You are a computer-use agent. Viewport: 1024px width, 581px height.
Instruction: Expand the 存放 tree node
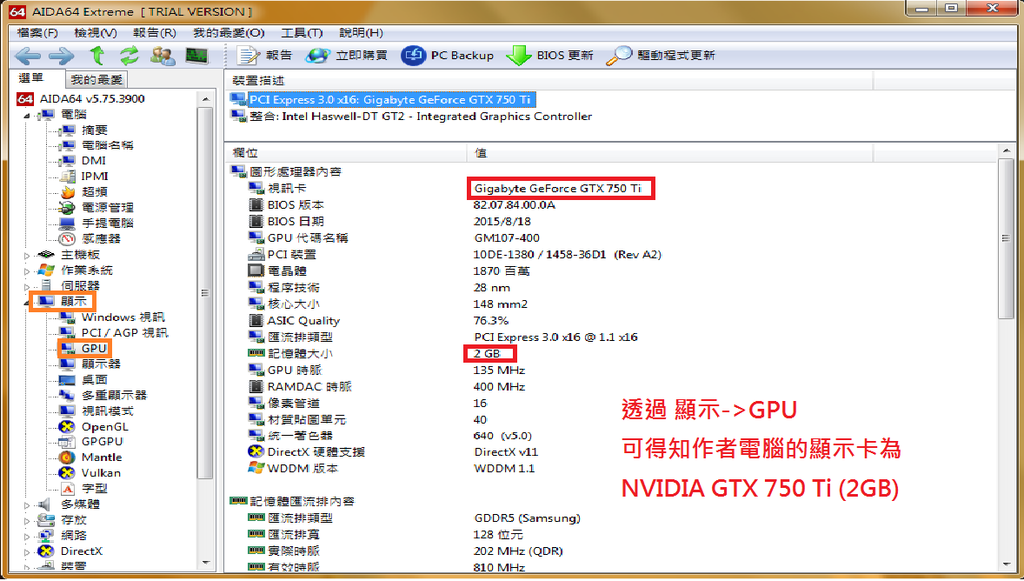coord(27,520)
